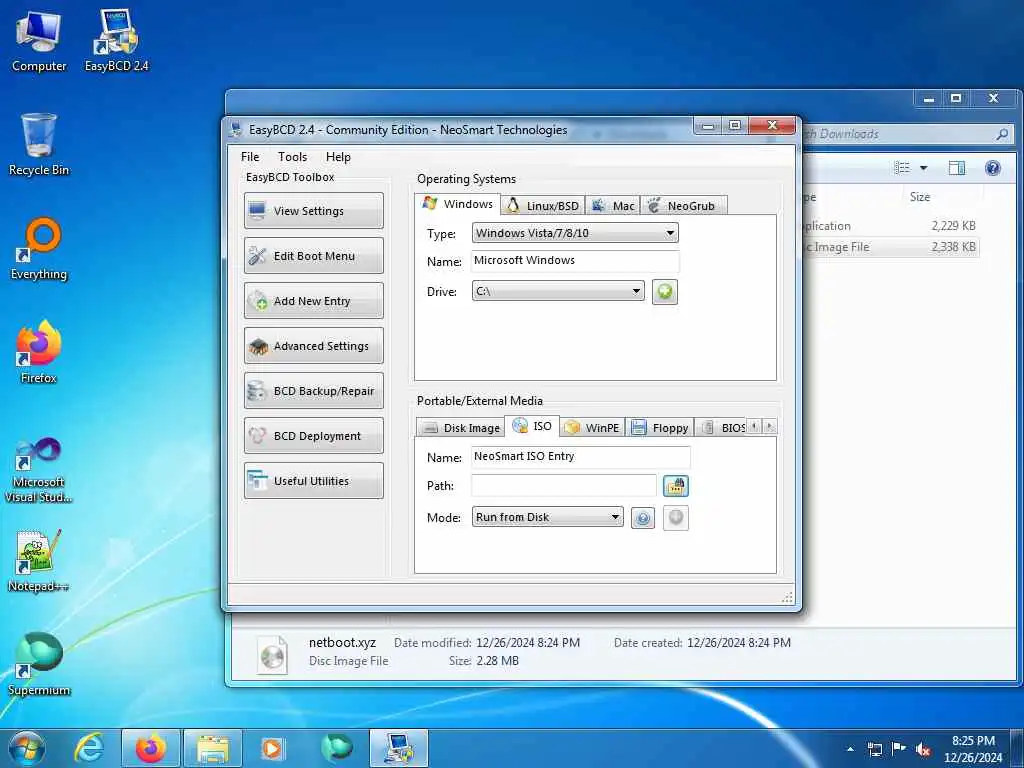The height and width of the screenshot is (768, 1024).
Task: Switch to the BIOS tab
Action: coord(722,428)
